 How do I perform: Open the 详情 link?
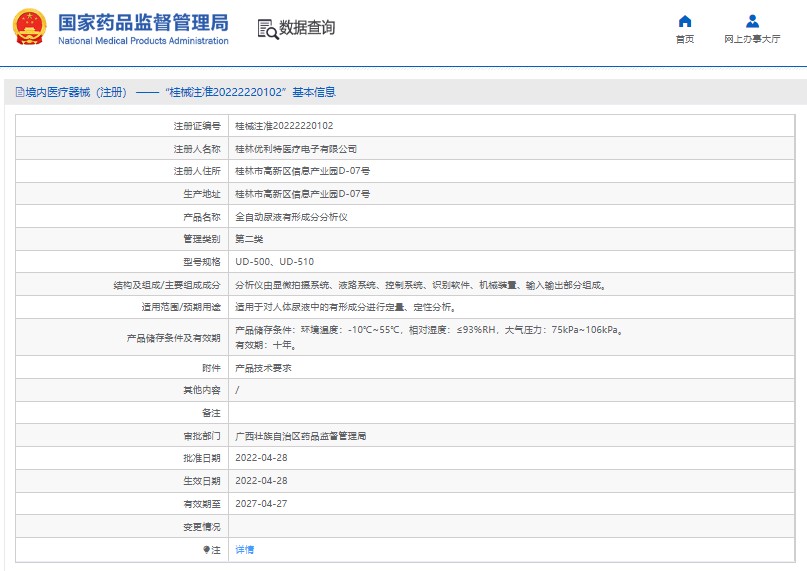(244, 550)
